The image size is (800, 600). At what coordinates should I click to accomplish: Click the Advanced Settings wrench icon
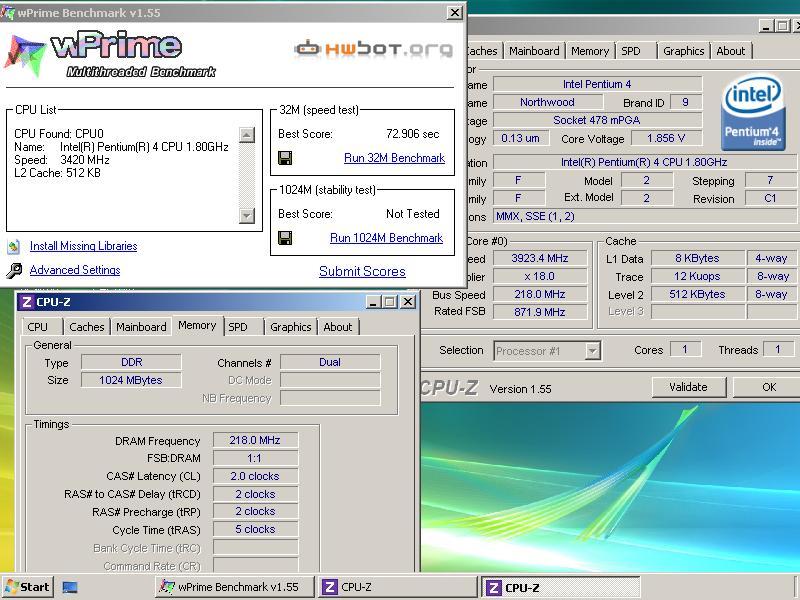[14, 270]
